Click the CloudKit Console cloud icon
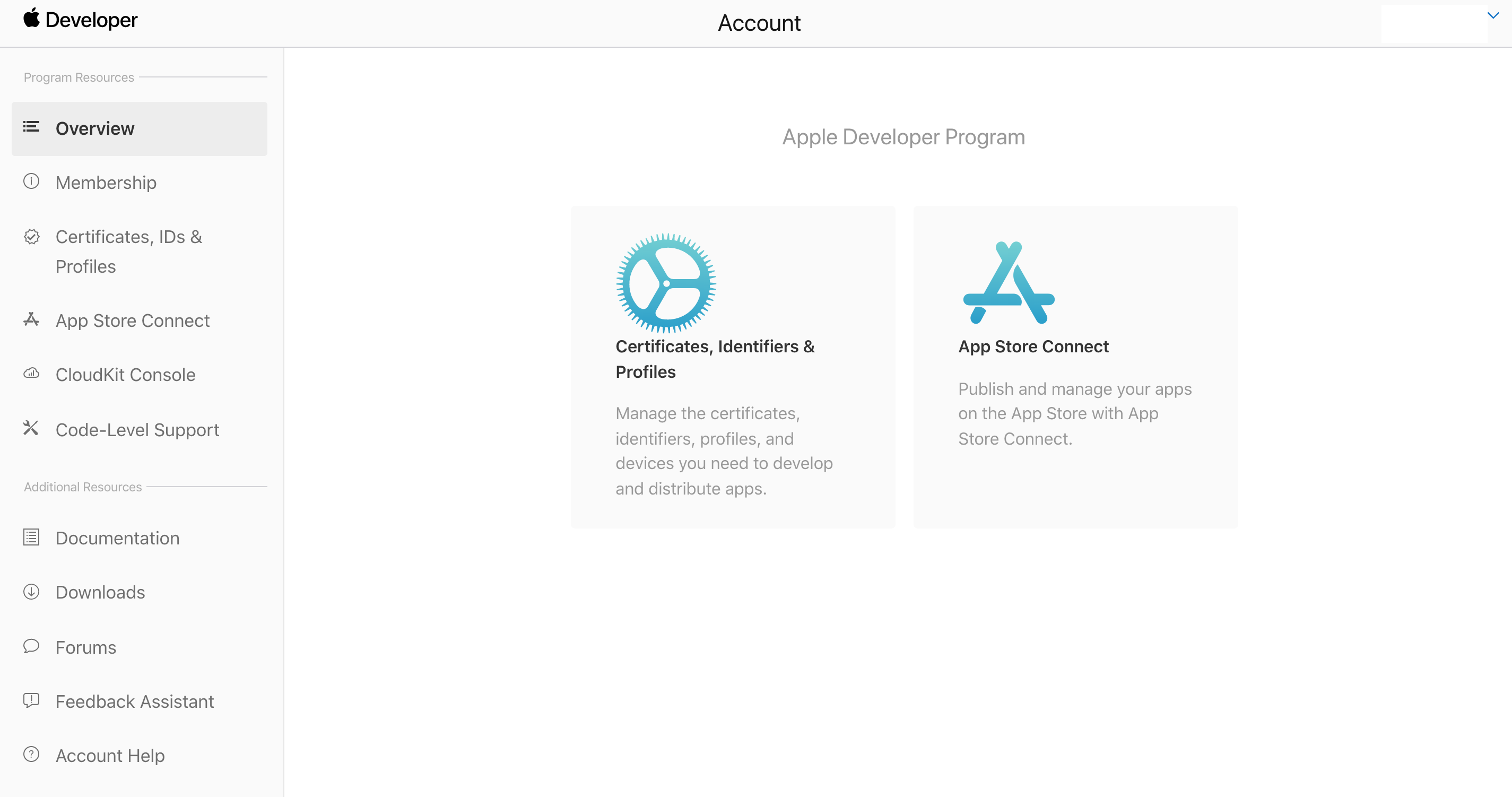The image size is (1512, 797). click(x=31, y=373)
